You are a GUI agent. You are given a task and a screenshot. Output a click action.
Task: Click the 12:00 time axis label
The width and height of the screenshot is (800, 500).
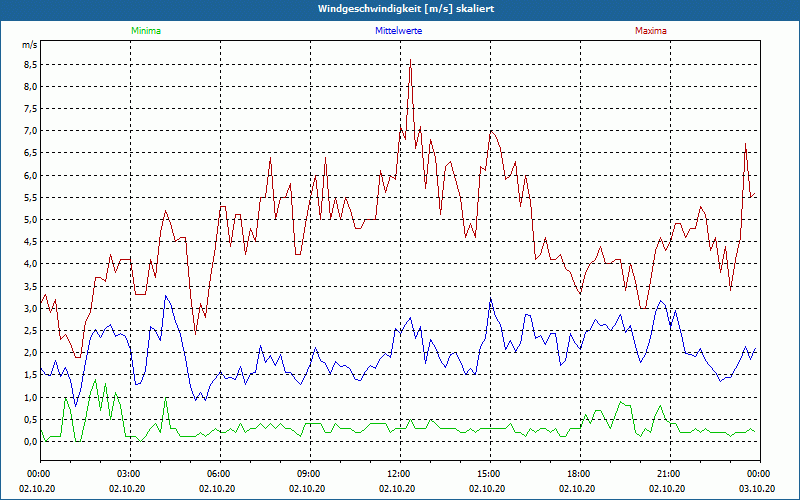(400, 474)
